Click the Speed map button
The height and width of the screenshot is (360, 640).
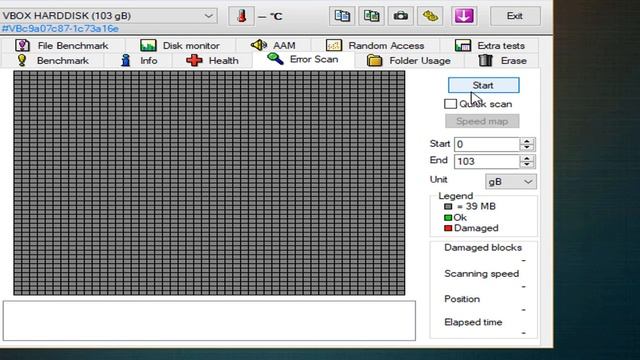(482, 121)
